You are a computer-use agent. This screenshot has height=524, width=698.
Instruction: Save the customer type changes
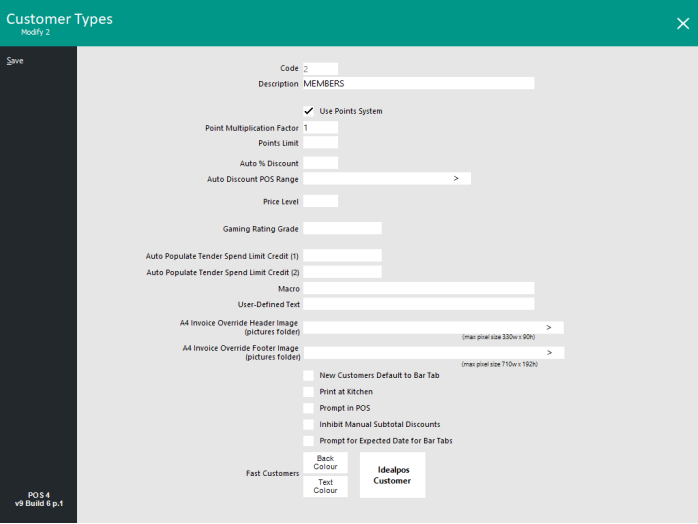point(15,61)
